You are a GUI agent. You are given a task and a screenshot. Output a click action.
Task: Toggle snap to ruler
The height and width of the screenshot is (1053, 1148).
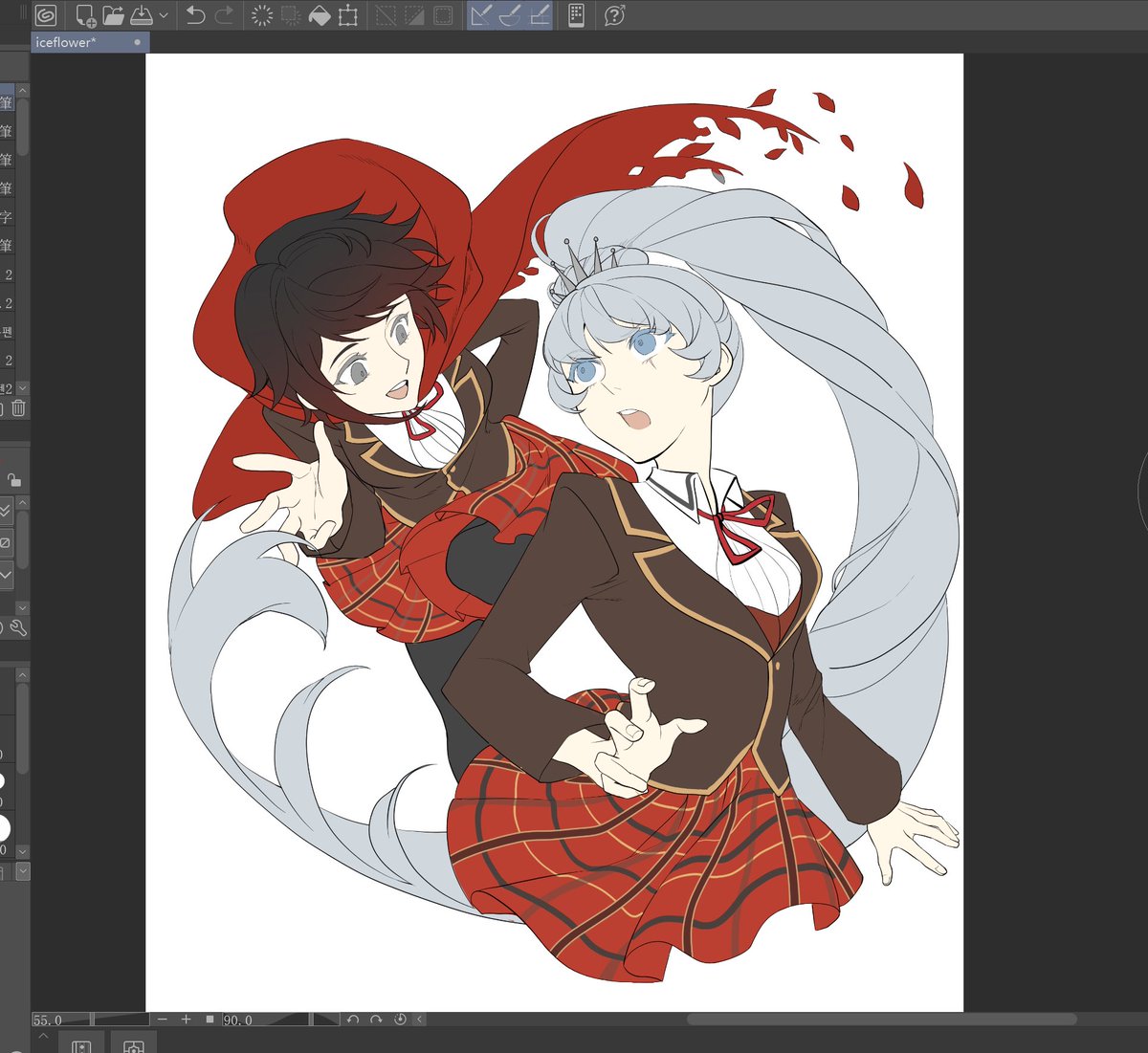point(481,15)
